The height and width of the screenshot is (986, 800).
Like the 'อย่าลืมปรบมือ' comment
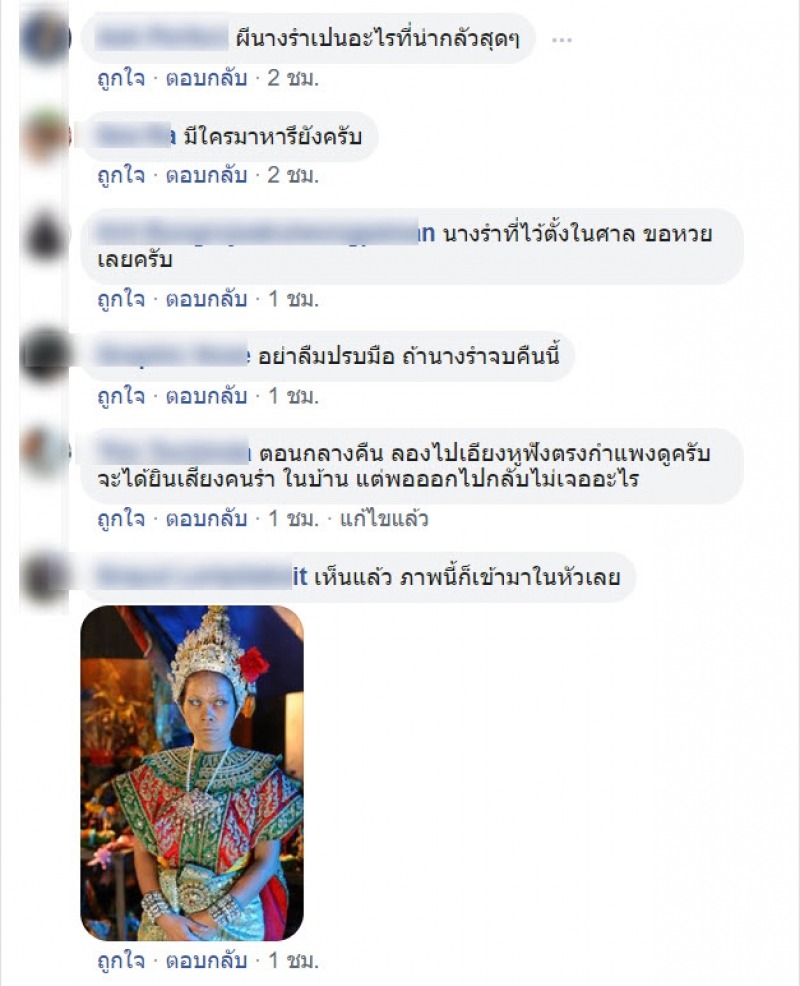pos(121,396)
